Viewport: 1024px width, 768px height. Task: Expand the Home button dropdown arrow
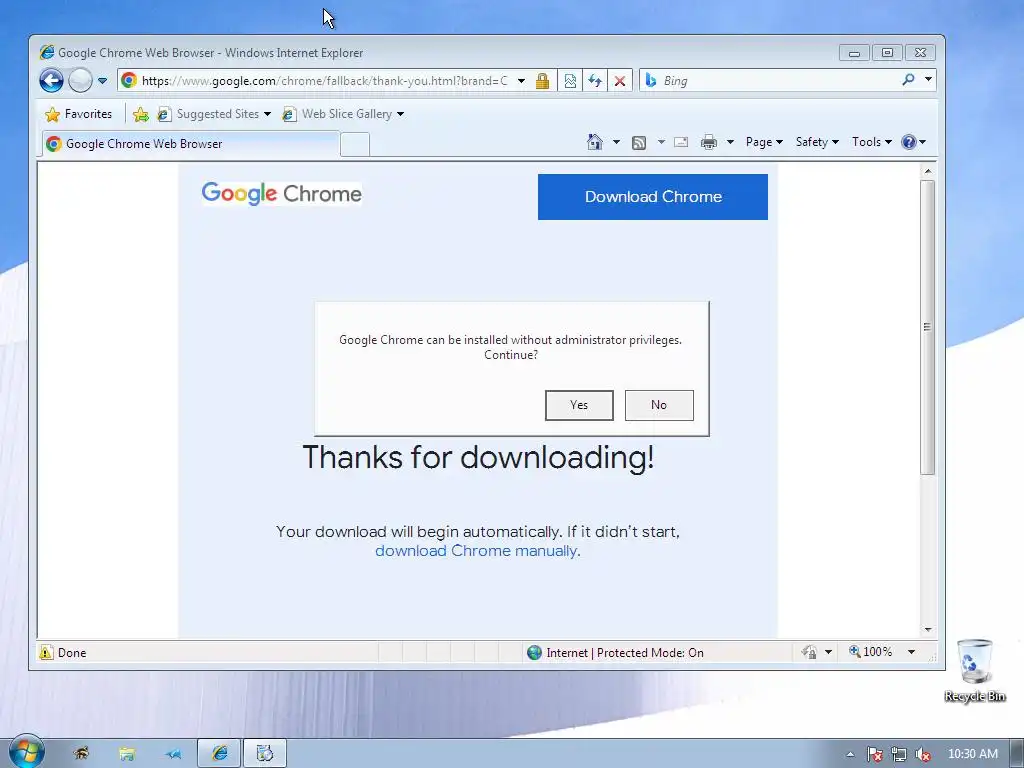(616, 142)
